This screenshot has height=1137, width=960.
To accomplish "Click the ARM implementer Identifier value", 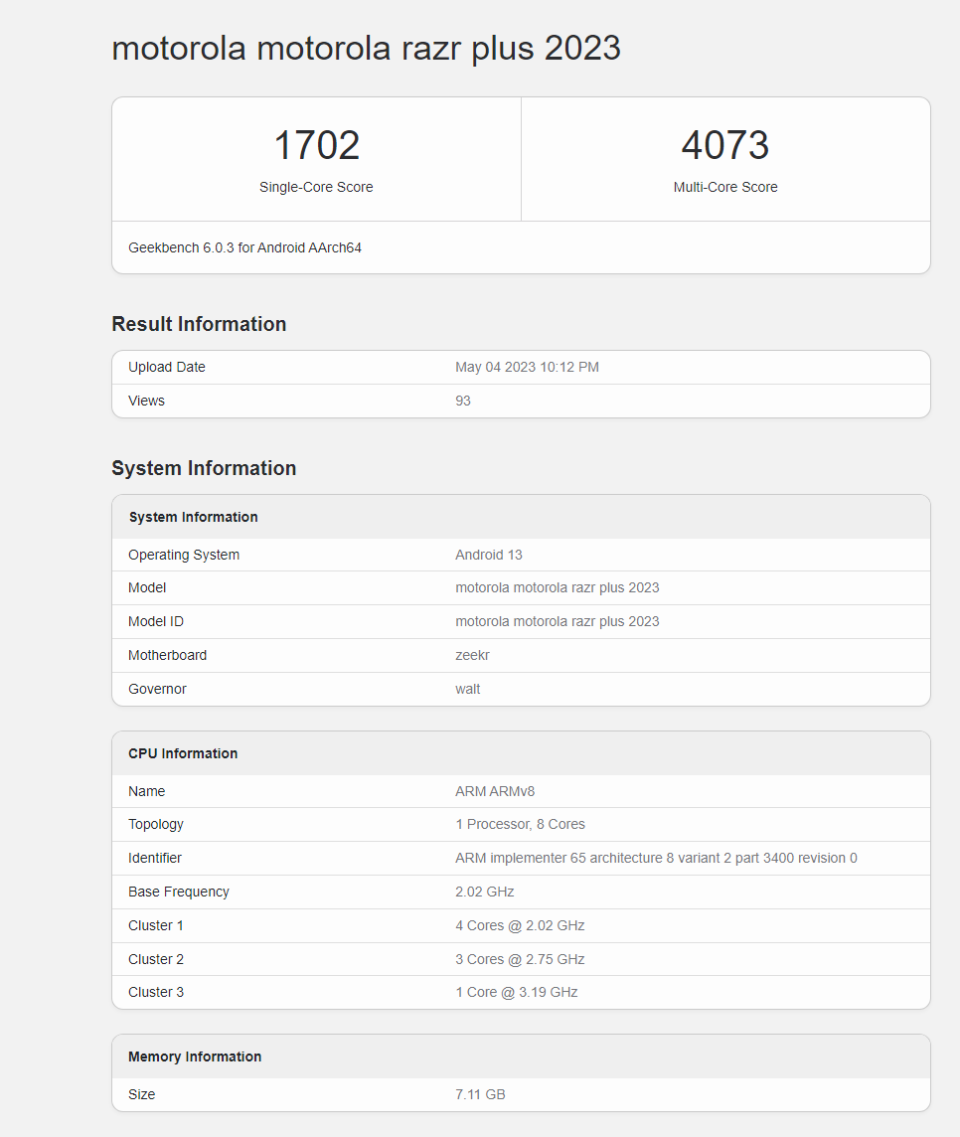I will tap(656, 858).
